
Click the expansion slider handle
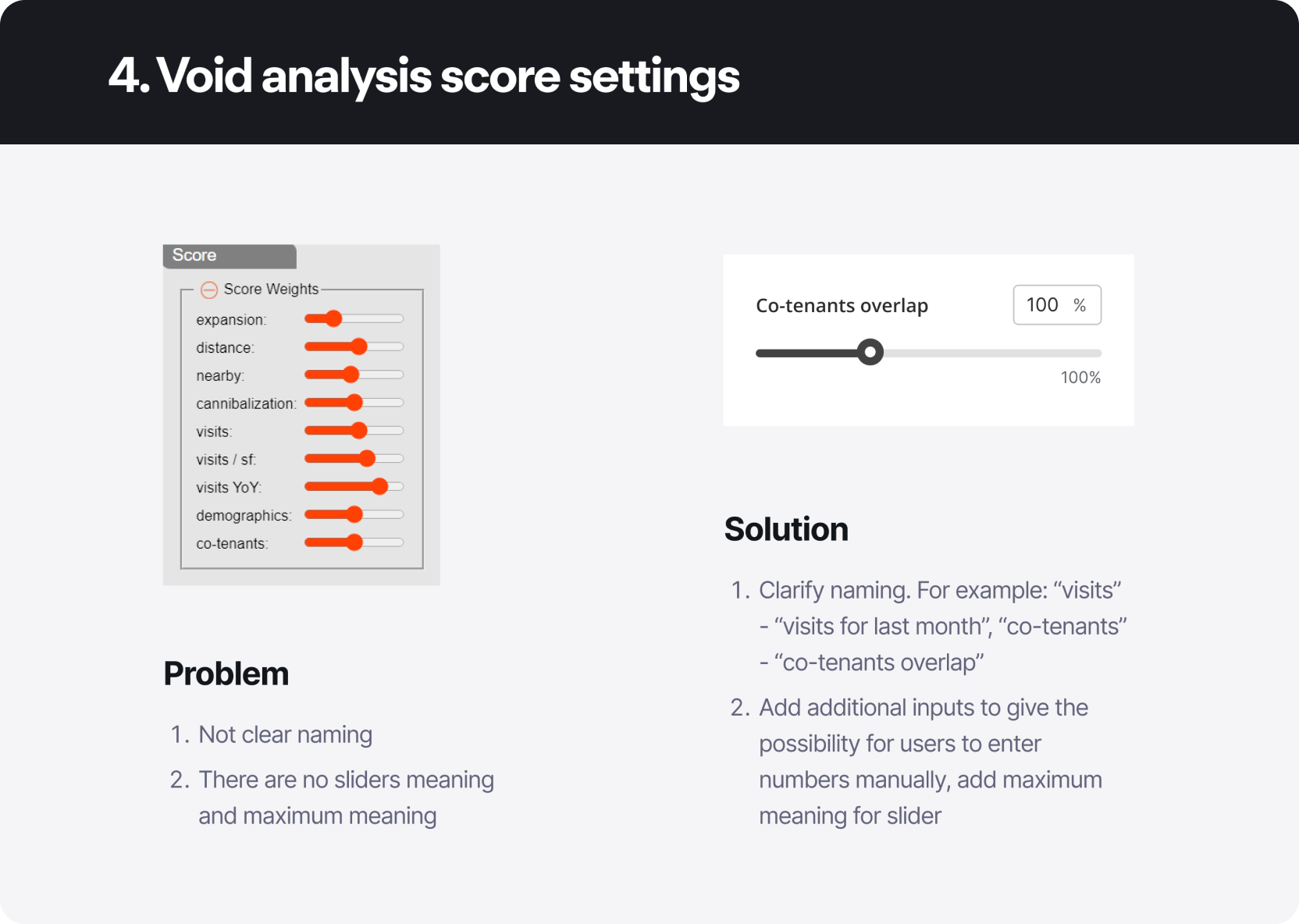pos(333,318)
